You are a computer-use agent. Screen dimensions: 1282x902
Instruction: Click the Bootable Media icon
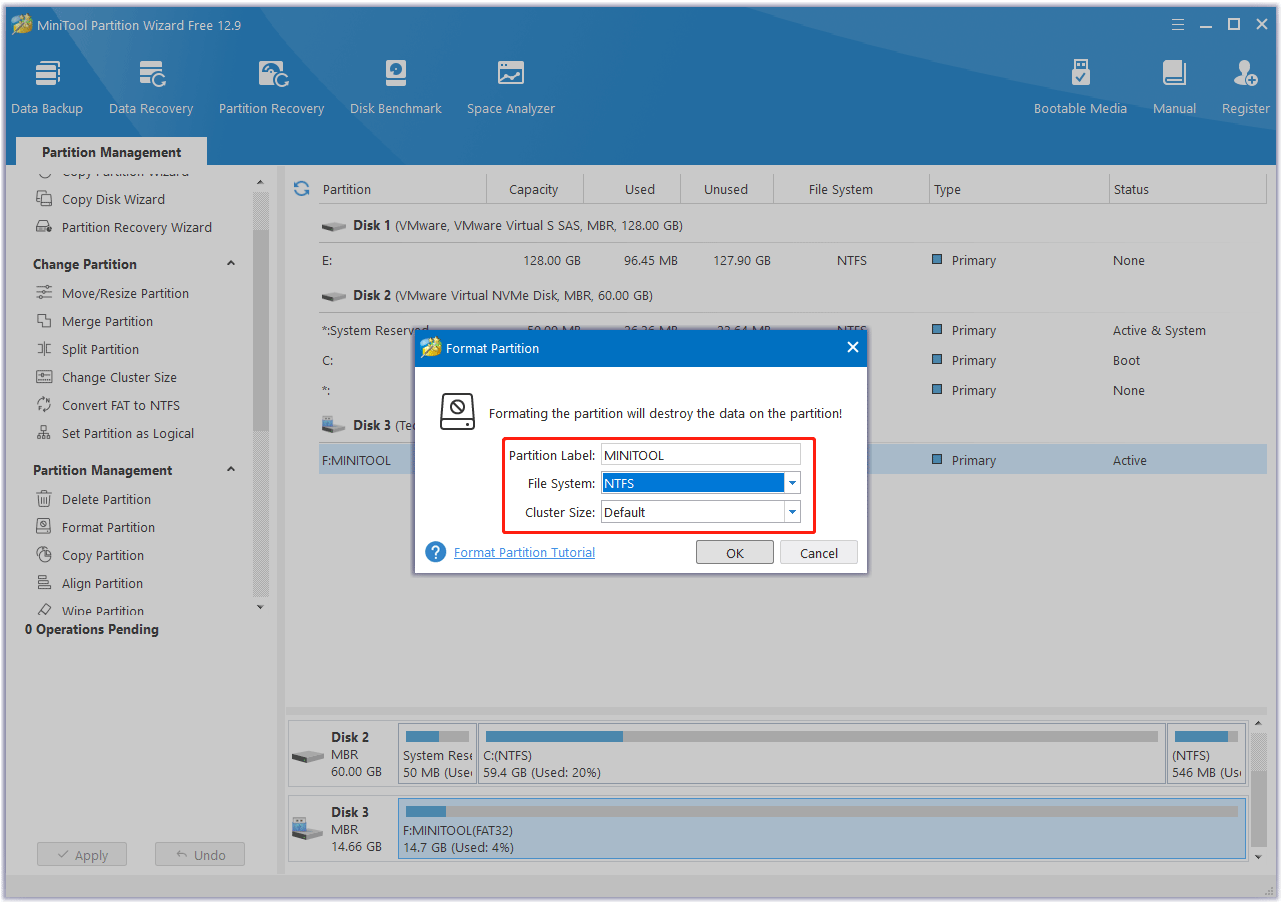point(1080,85)
